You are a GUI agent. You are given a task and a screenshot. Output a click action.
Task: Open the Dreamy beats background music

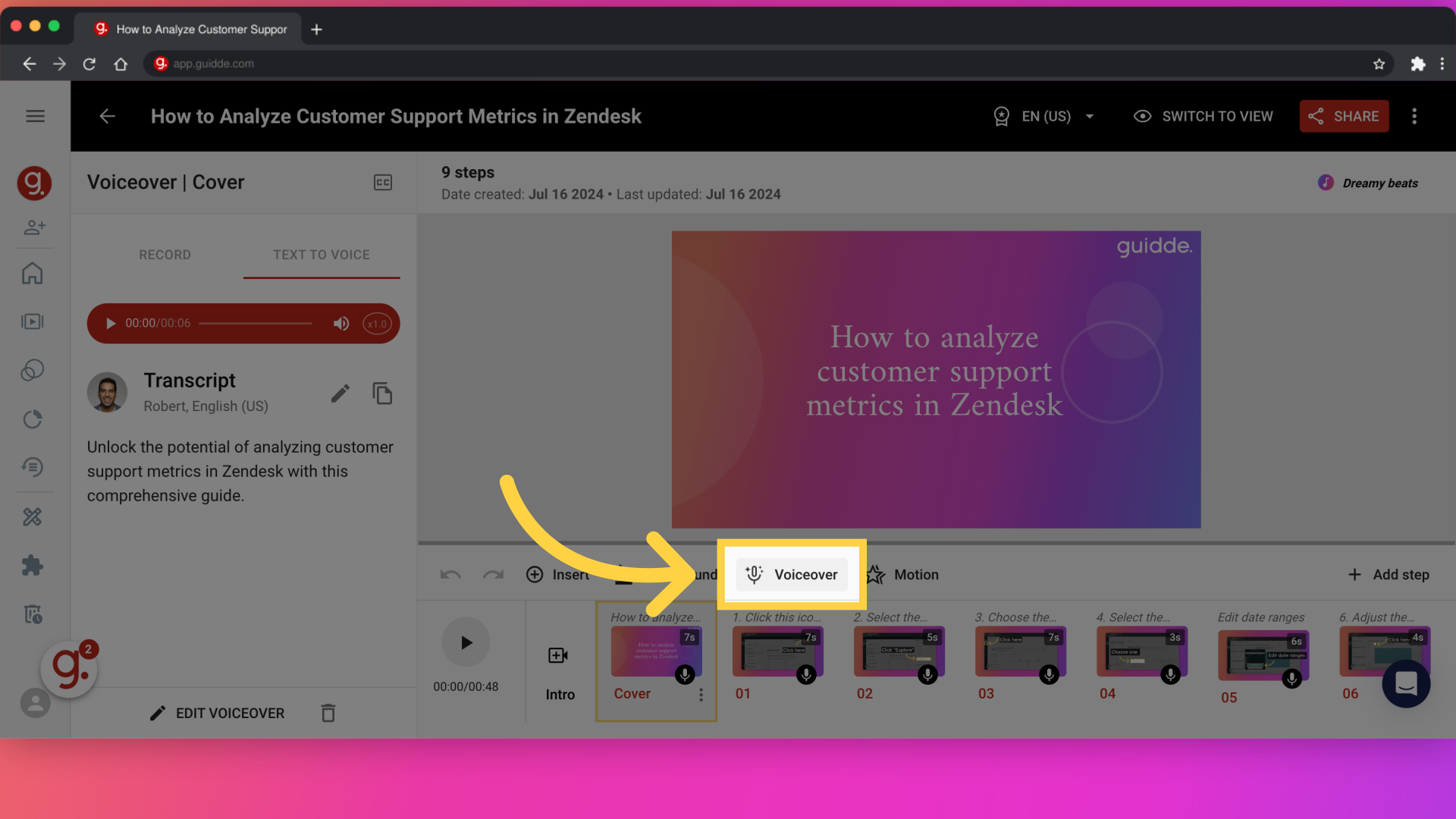click(x=1368, y=183)
